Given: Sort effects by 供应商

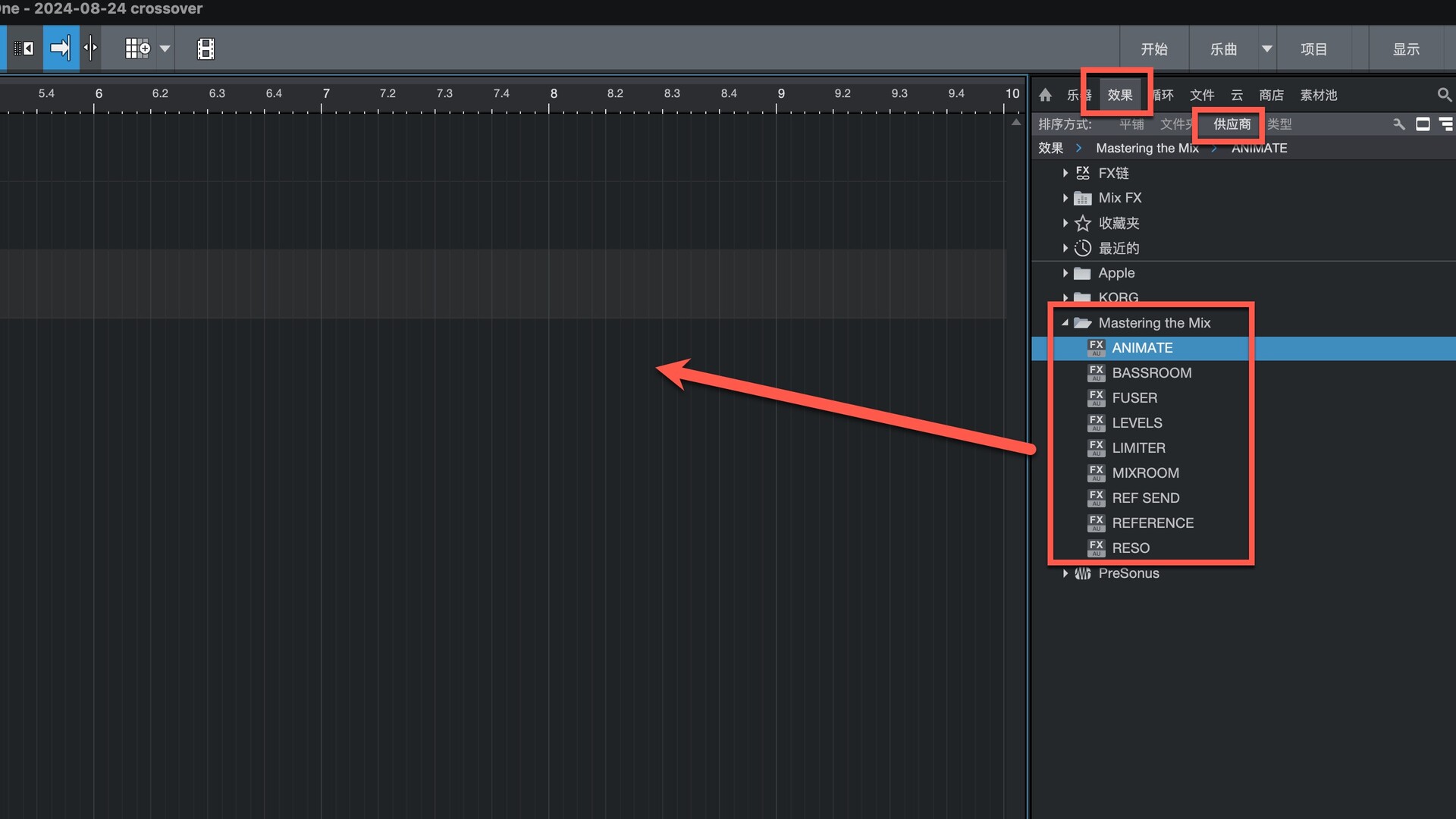Looking at the screenshot, I should pos(1232,124).
